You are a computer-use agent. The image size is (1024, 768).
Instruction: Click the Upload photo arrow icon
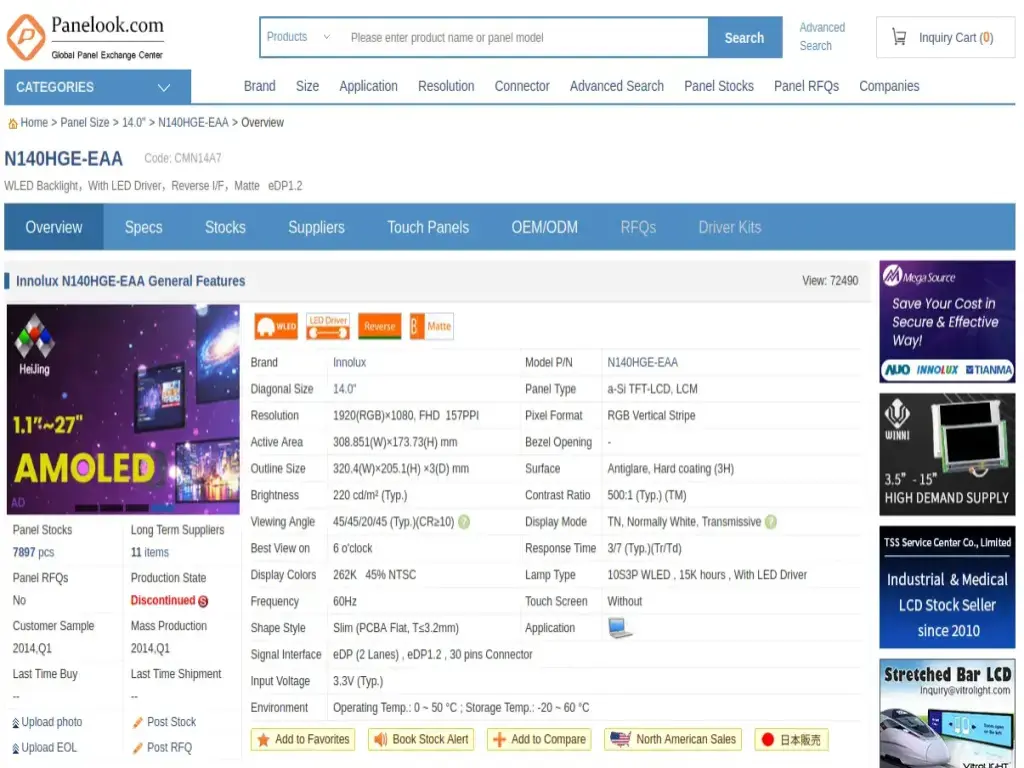click(x=16, y=723)
